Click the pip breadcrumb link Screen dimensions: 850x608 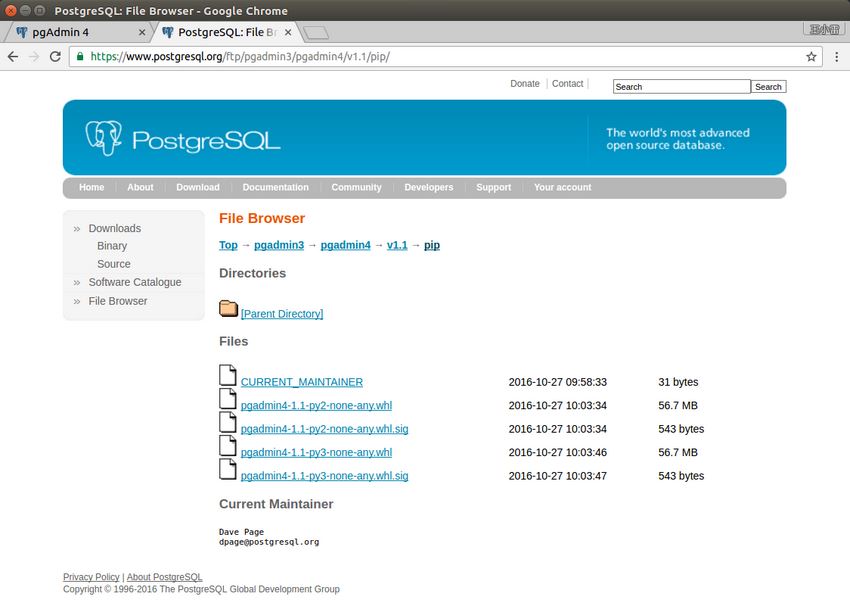[432, 245]
